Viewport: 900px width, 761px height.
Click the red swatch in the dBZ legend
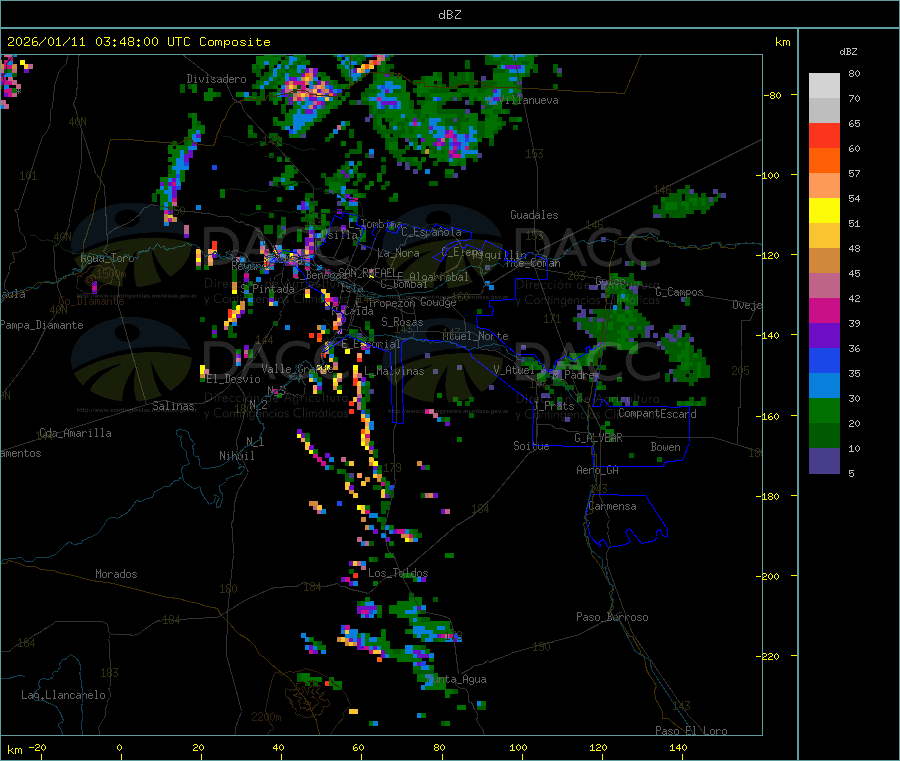click(x=824, y=135)
